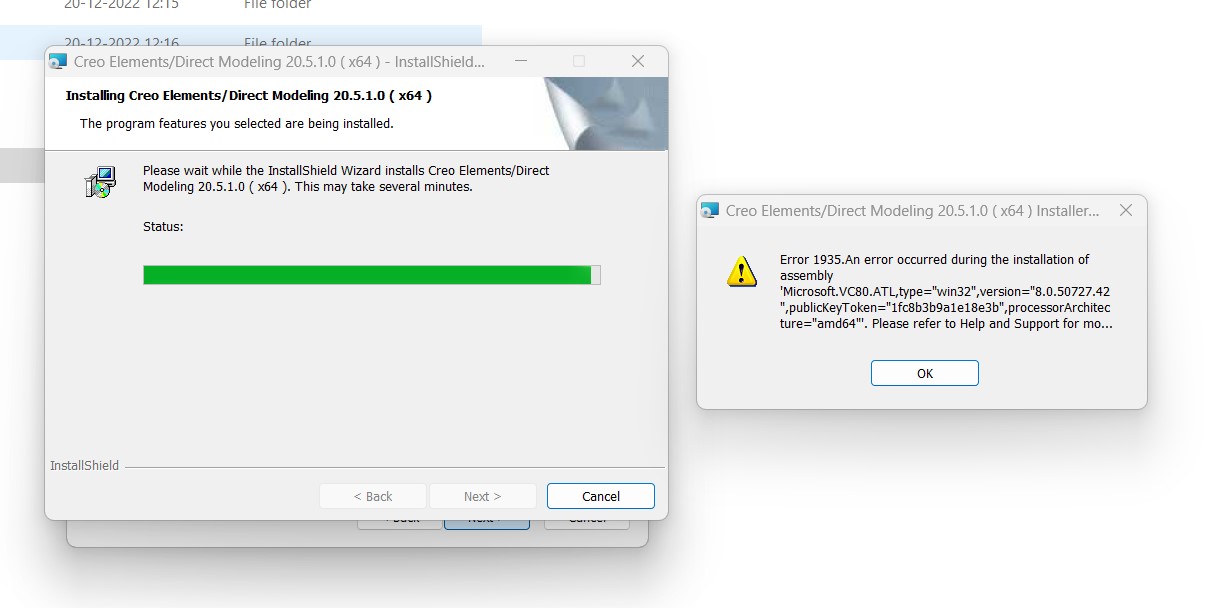1215x608 pixels.
Task: Select the File folder row dated 12:15
Action: point(240,6)
